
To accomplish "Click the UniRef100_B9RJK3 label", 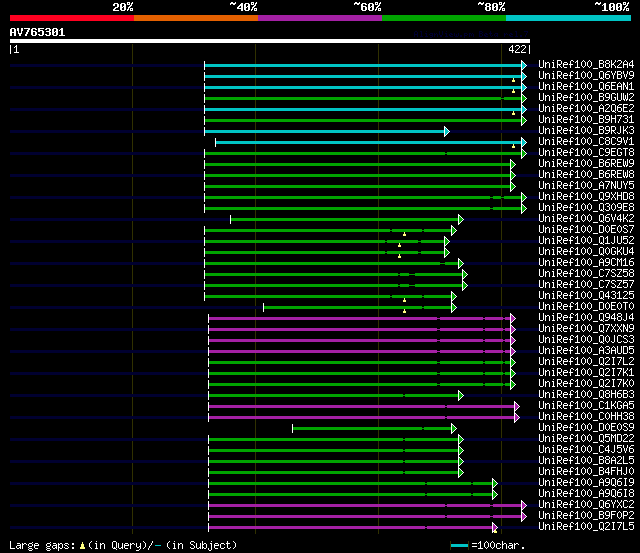I will click(x=586, y=131).
